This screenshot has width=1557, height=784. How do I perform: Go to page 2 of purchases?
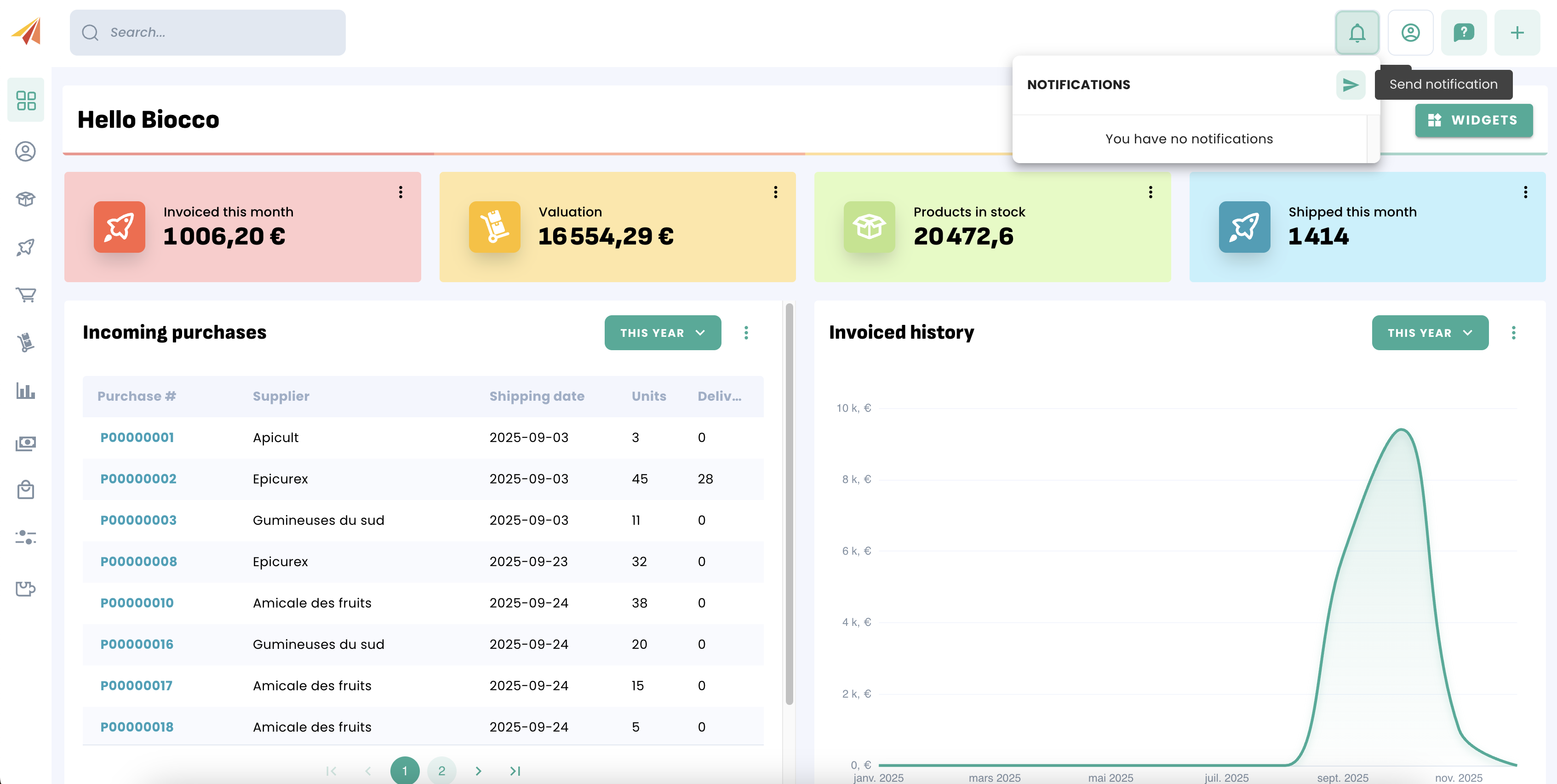click(441, 770)
